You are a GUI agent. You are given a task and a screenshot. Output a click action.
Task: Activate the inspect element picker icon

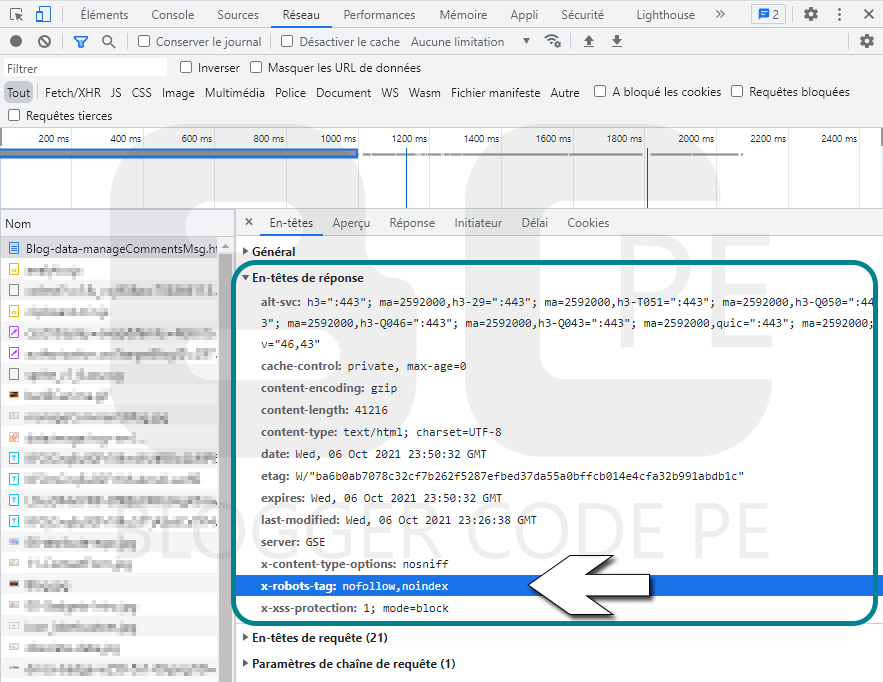(17, 15)
